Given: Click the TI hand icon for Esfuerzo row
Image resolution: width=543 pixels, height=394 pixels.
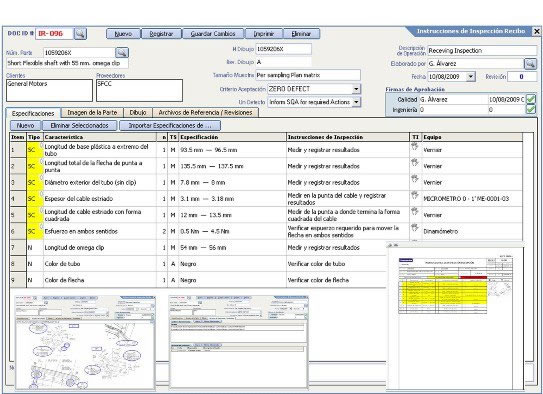Looking at the screenshot, I should pos(415,227).
